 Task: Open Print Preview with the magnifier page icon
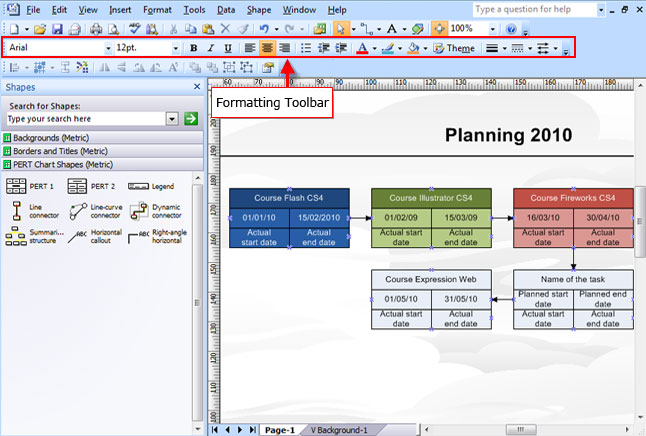click(x=113, y=29)
